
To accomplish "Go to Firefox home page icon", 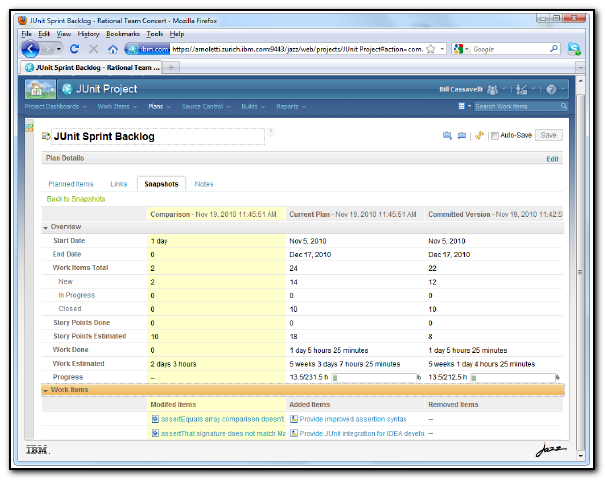I will point(113,49).
